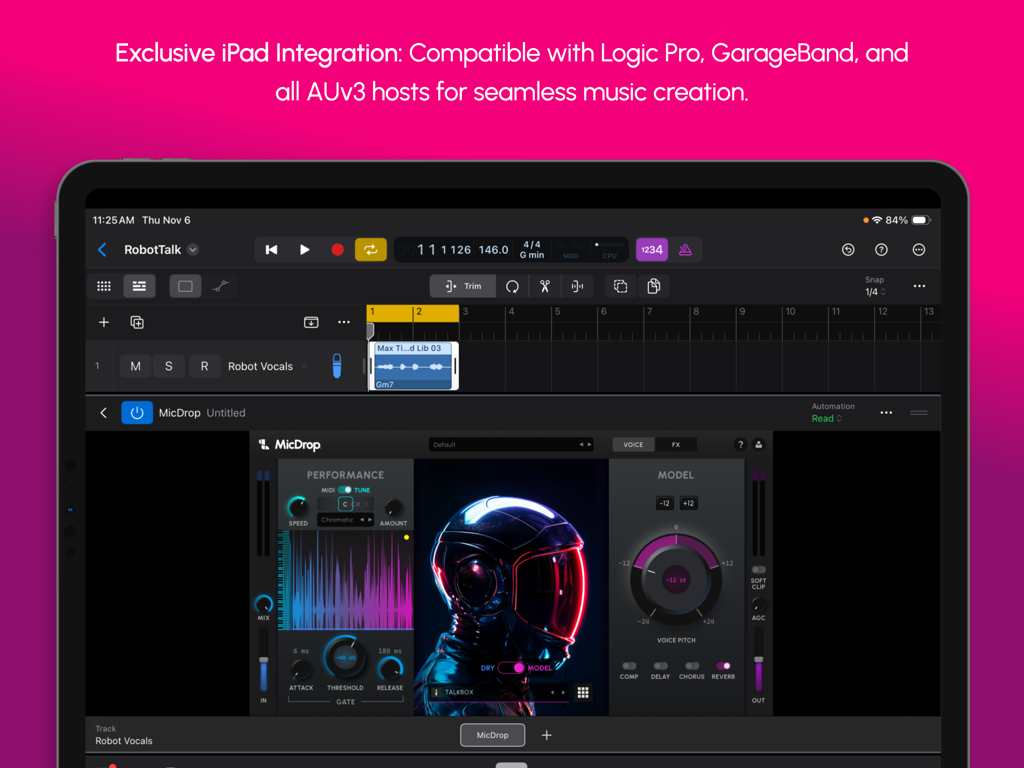Click the metronome icon in the toolbar
The width and height of the screenshot is (1024, 768).
[686, 249]
